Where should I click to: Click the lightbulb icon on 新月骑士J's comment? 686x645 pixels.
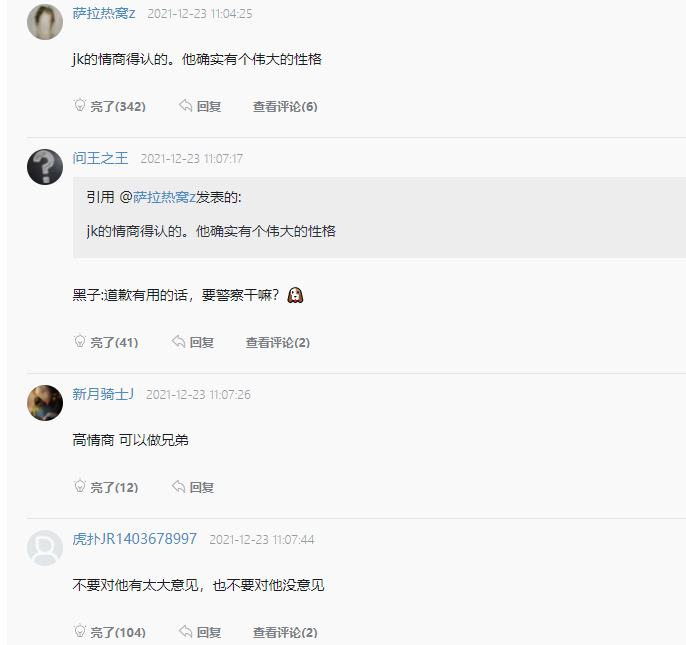click(80, 487)
